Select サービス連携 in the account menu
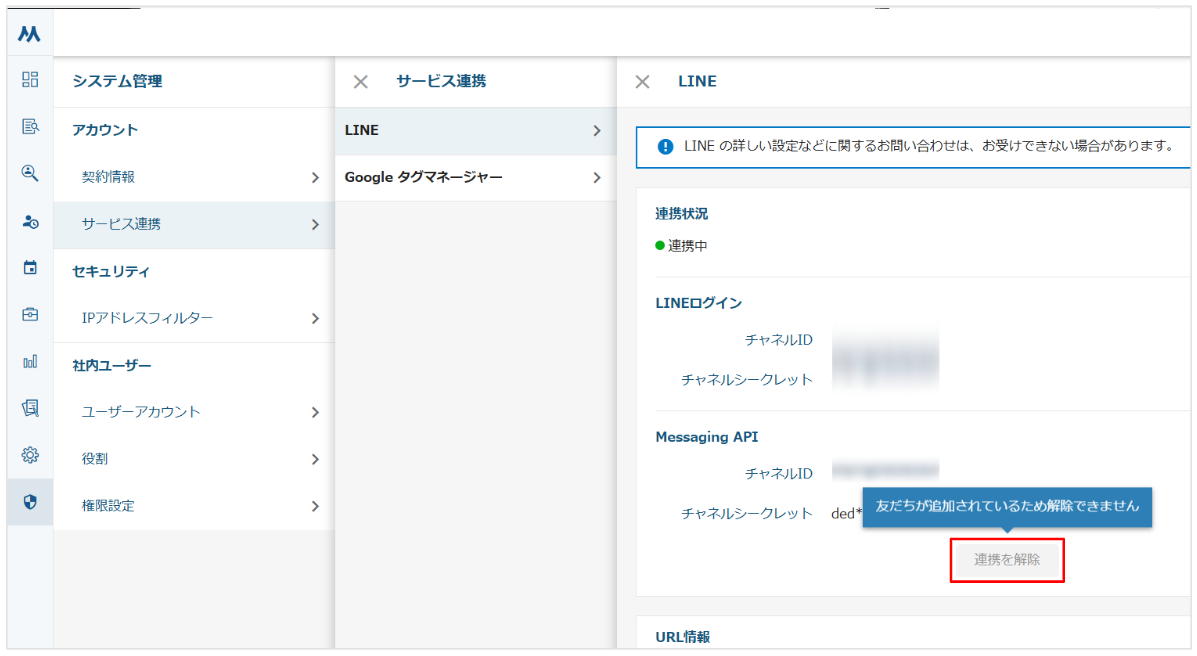This screenshot has height=656, width=1197. 193,224
